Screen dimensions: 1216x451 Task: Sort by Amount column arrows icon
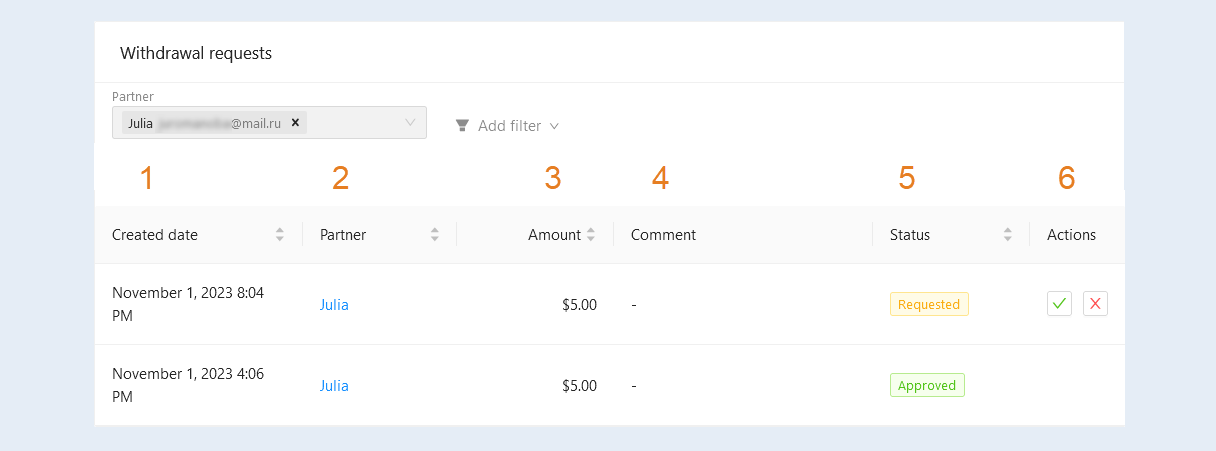pos(591,235)
